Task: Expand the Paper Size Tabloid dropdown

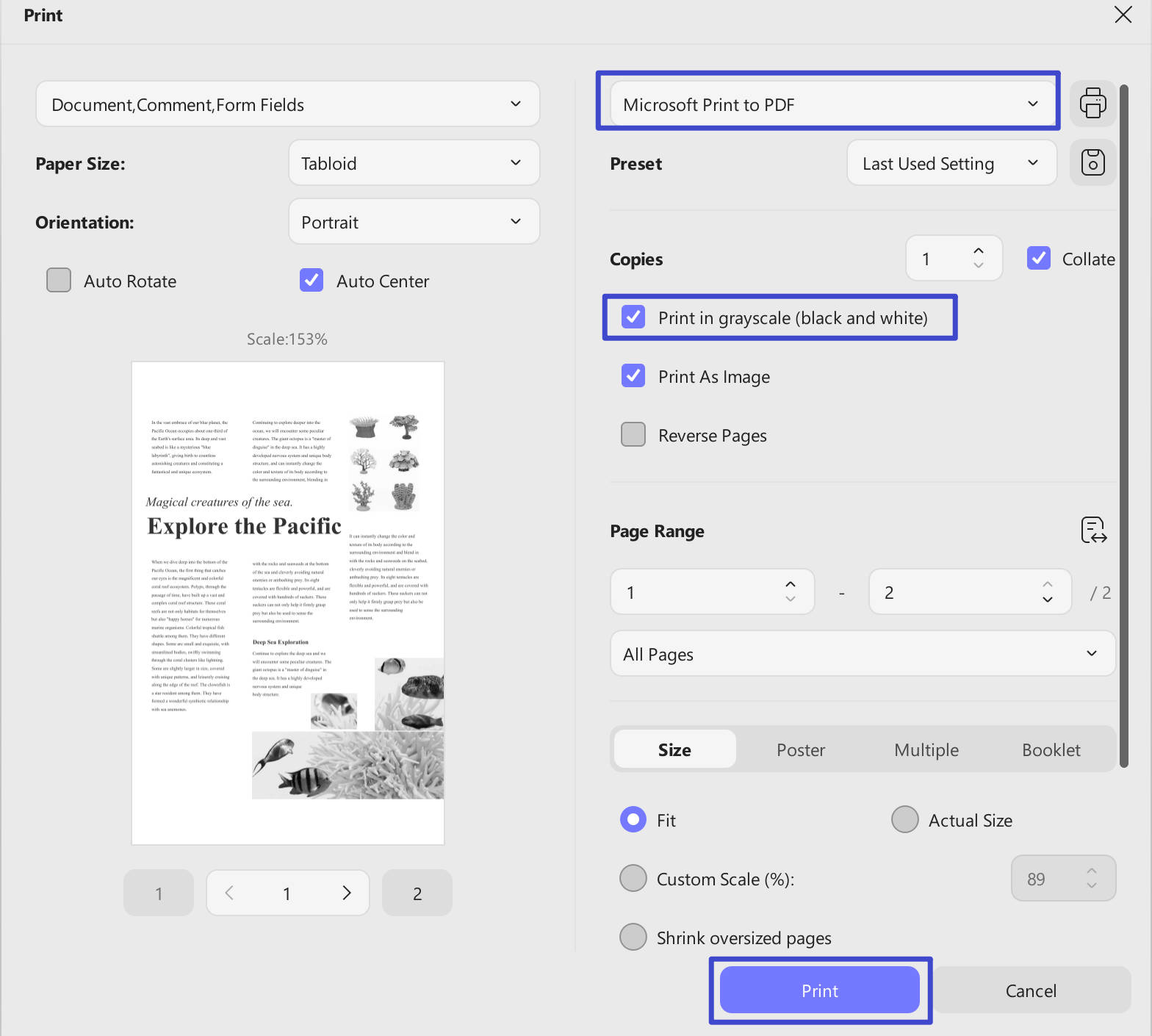Action: point(414,162)
